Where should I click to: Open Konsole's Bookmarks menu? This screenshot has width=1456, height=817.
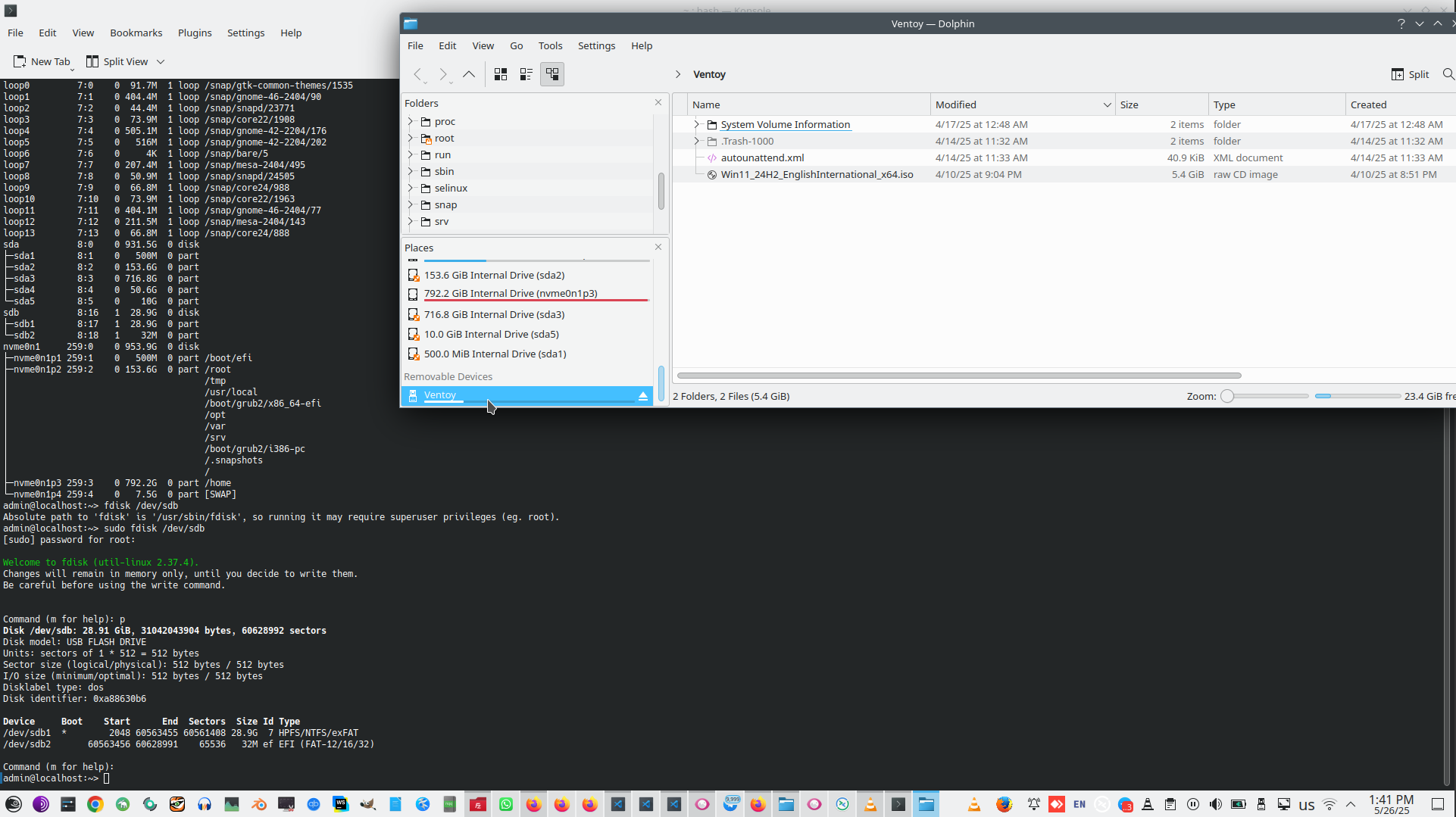[136, 33]
